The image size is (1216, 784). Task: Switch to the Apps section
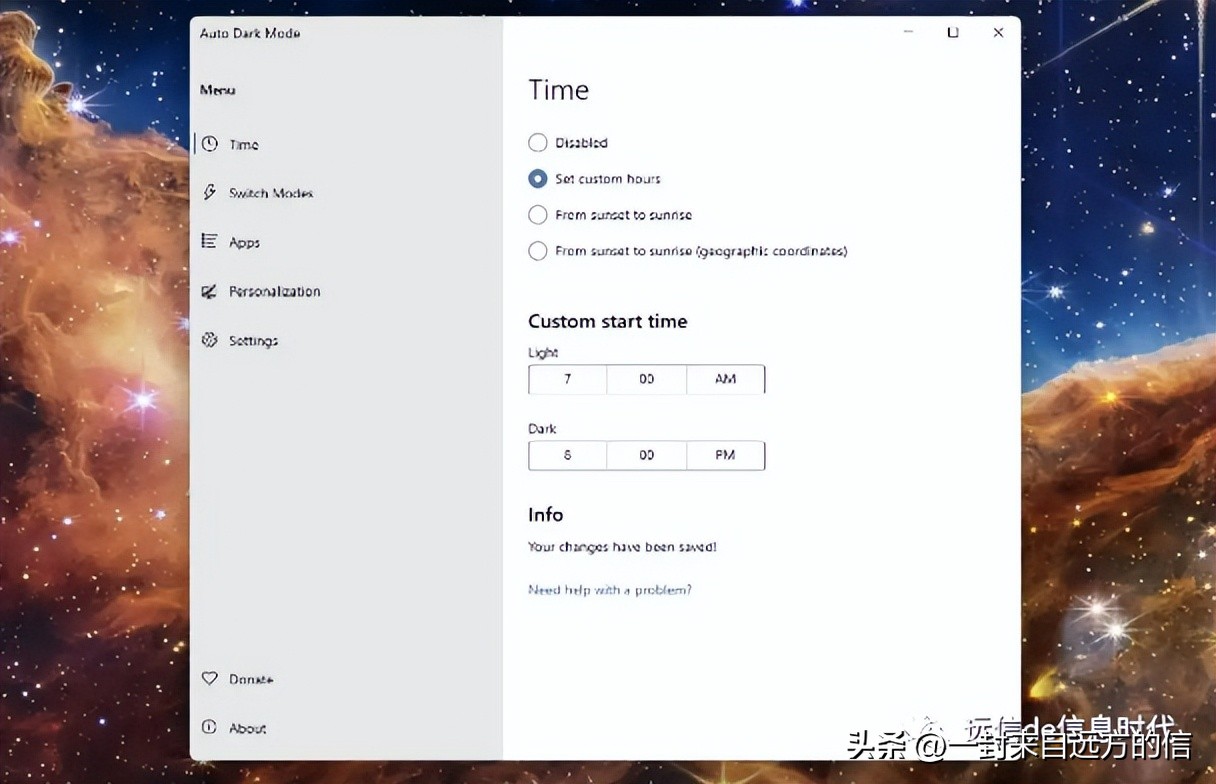pos(245,242)
